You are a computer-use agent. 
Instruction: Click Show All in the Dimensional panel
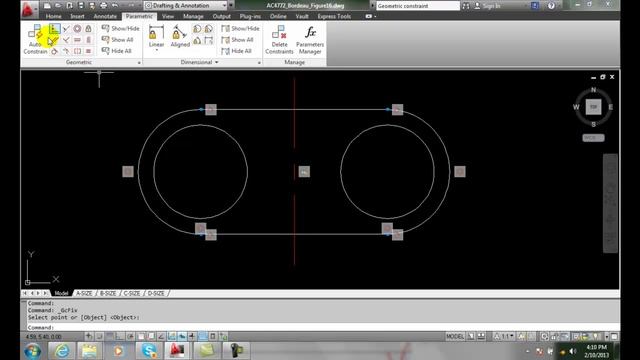click(237, 40)
